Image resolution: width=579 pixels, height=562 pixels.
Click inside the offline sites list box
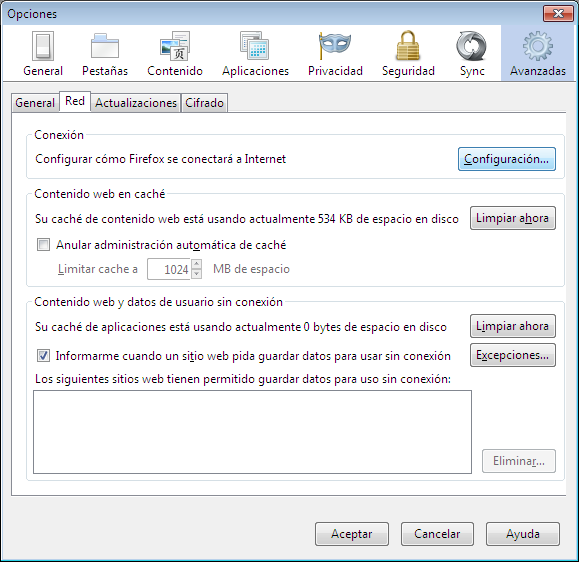(252, 432)
